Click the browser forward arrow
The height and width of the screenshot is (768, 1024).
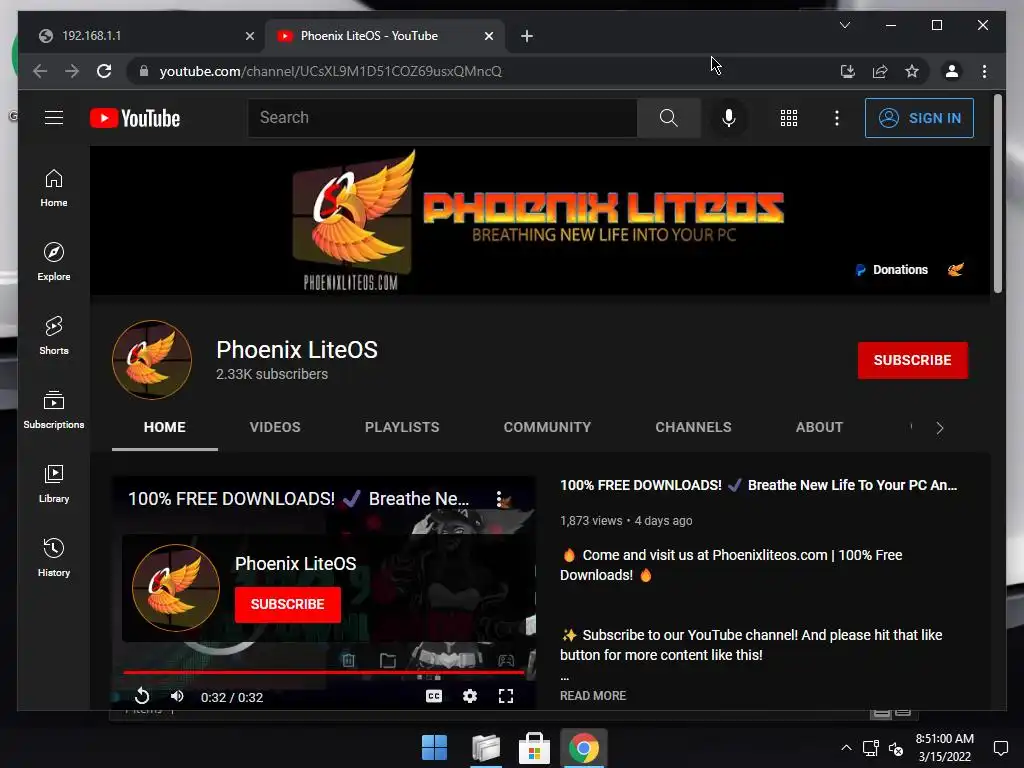pyautogui.click(x=72, y=71)
